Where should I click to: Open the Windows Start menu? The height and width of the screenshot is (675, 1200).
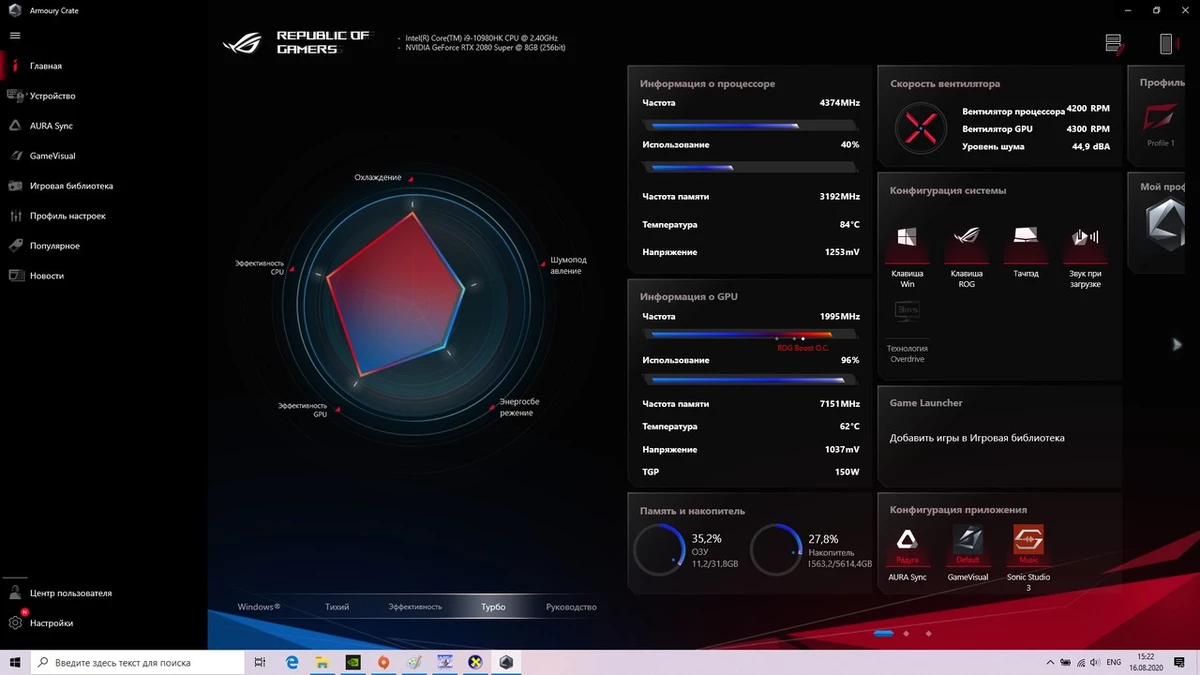tap(15, 662)
